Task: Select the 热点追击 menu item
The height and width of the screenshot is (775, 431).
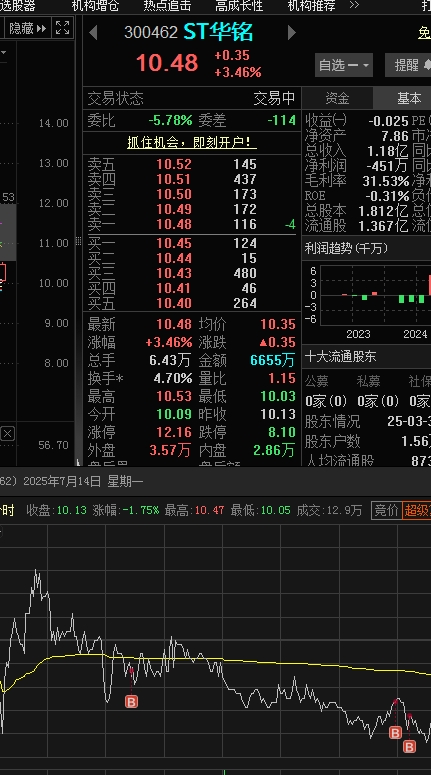Action: (x=167, y=5)
